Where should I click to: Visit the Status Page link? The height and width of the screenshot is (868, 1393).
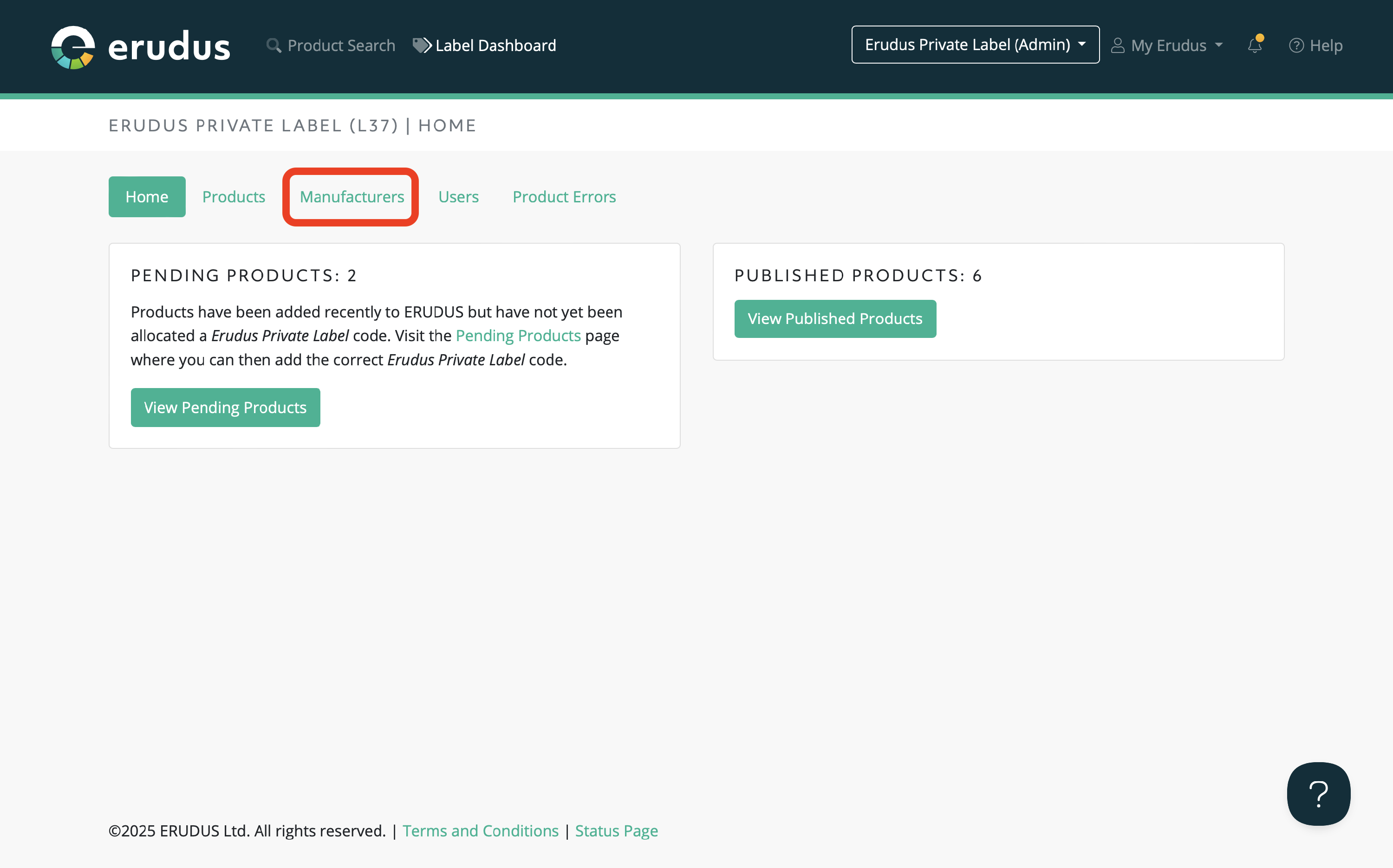tap(616, 831)
